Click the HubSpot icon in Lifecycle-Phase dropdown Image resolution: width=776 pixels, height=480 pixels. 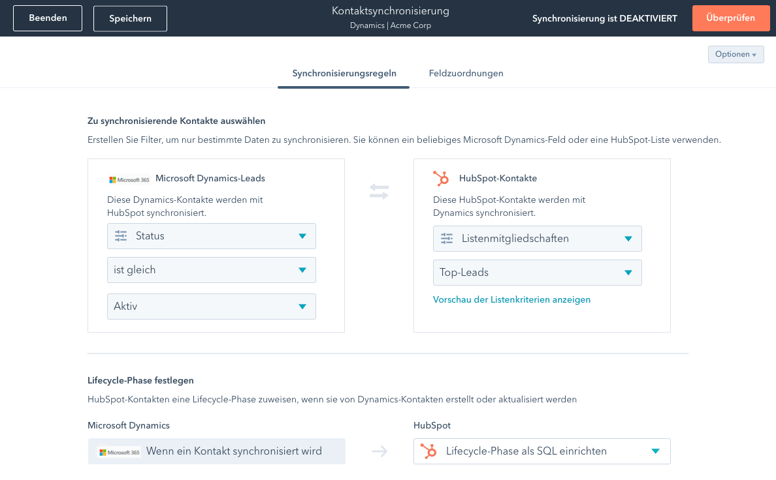[429, 451]
